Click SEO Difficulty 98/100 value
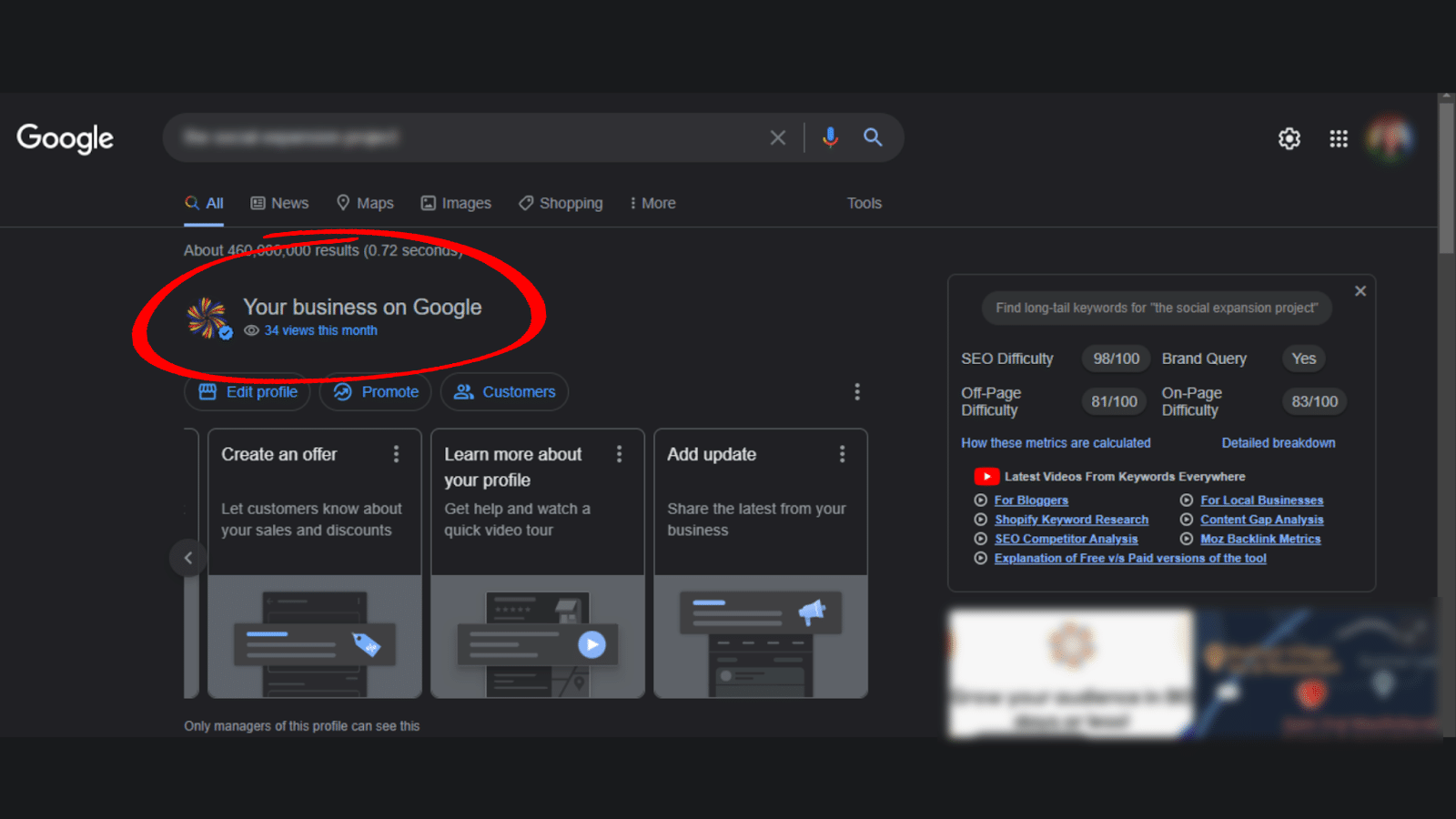 click(1117, 359)
